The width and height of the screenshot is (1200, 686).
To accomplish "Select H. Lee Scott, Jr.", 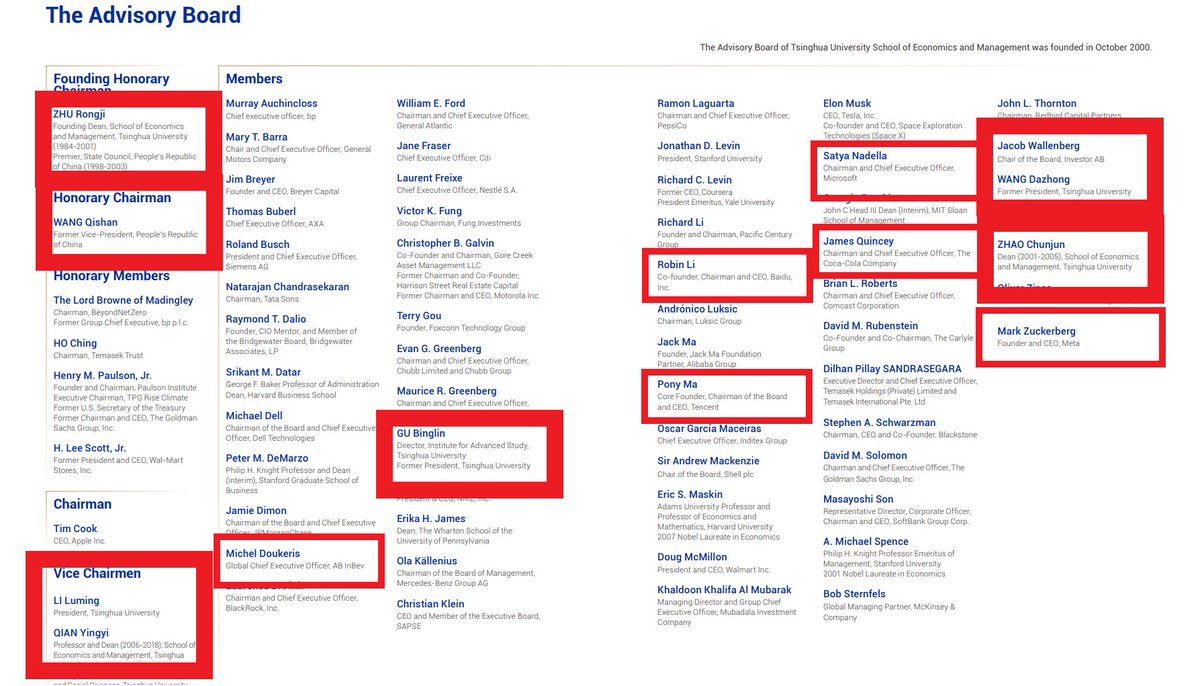I will (89, 448).
